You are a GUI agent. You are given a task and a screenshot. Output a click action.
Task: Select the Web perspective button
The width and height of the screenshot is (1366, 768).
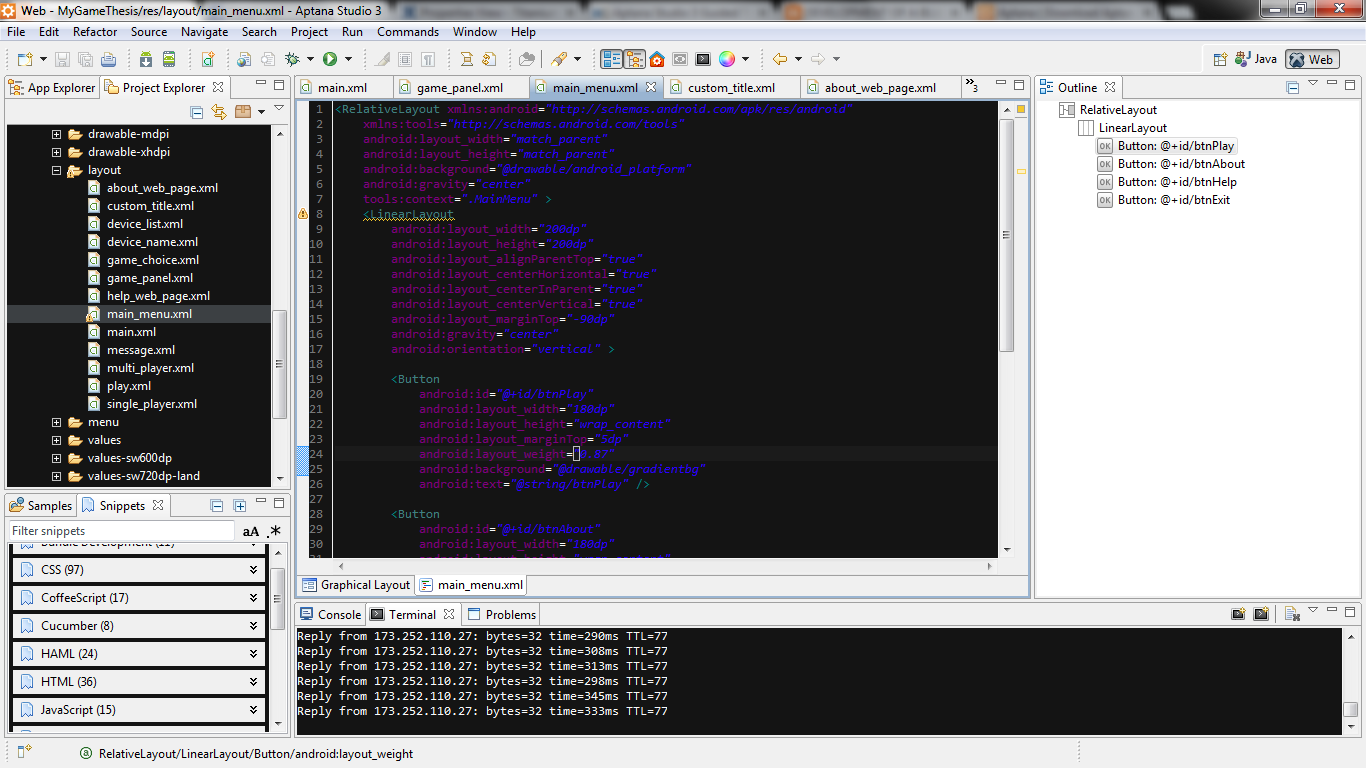(x=1312, y=59)
